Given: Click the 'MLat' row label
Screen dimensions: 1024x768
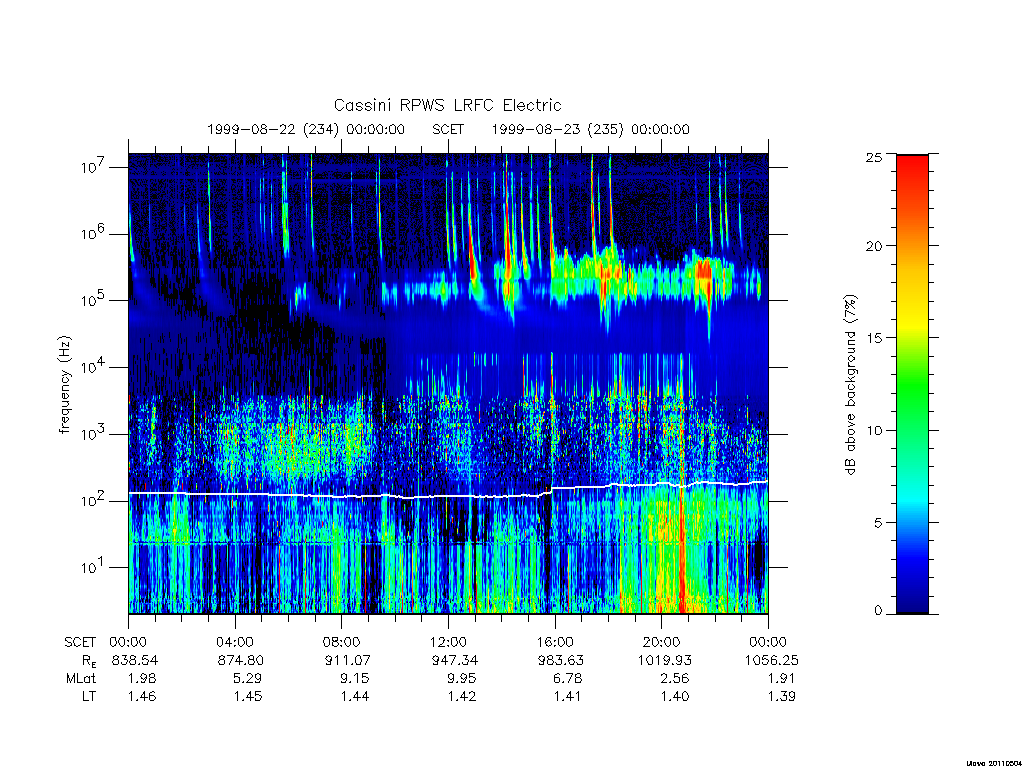Looking at the screenshot, I should [x=81, y=679].
